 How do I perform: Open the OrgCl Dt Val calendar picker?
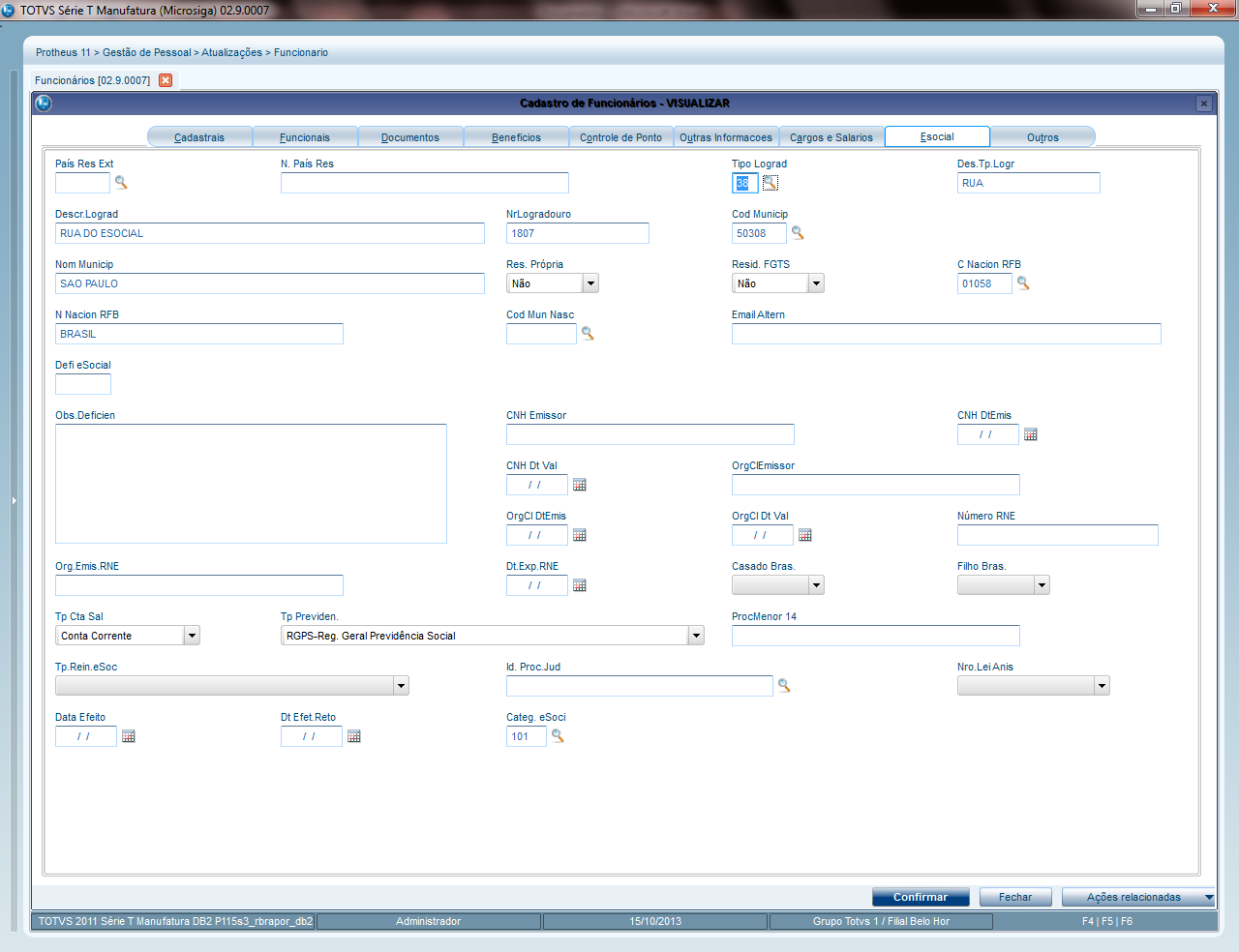805,535
